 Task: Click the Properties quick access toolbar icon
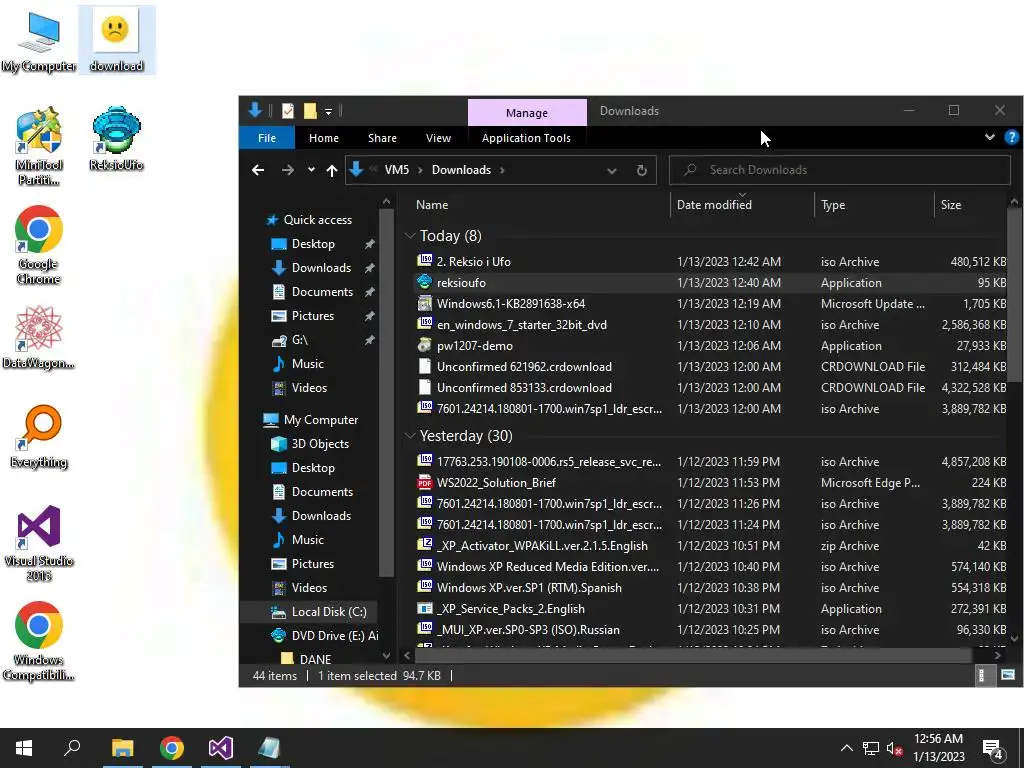287,111
